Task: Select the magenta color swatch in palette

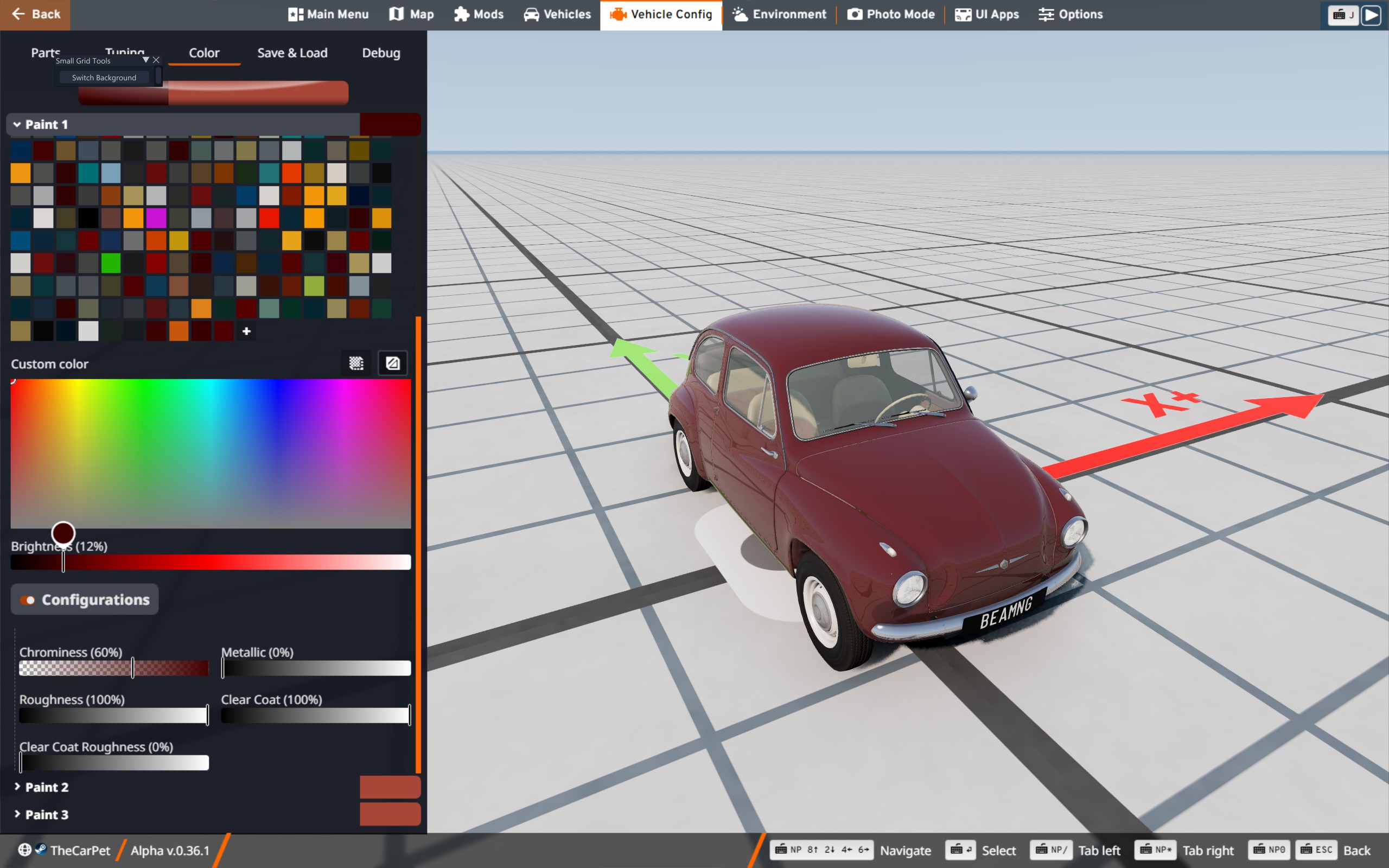Action: click(156, 218)
